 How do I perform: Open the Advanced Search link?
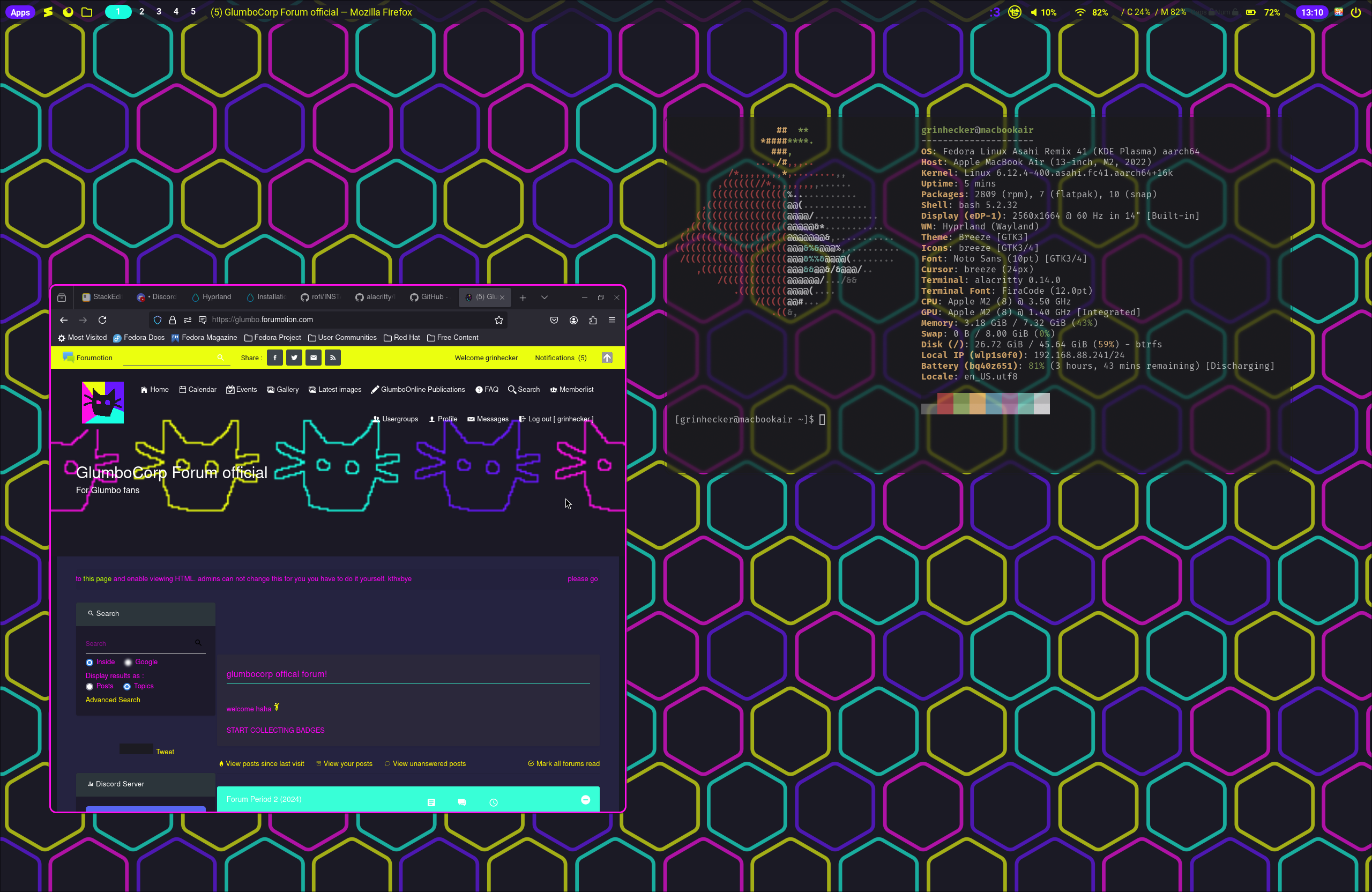[x=113, y=700]
